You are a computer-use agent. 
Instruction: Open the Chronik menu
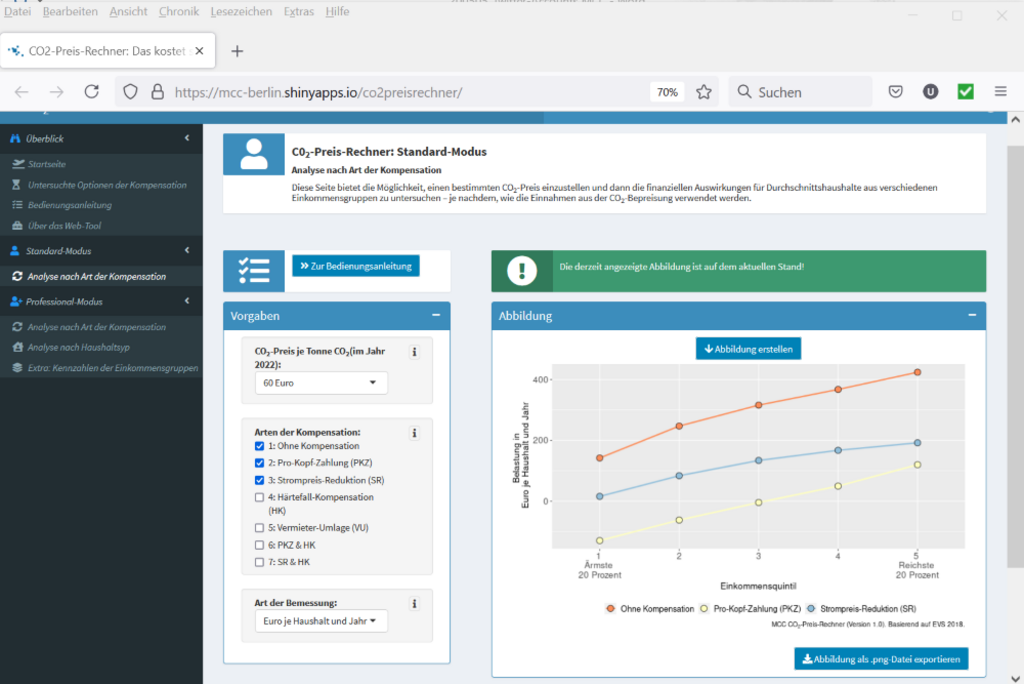[x=179, y=12]
